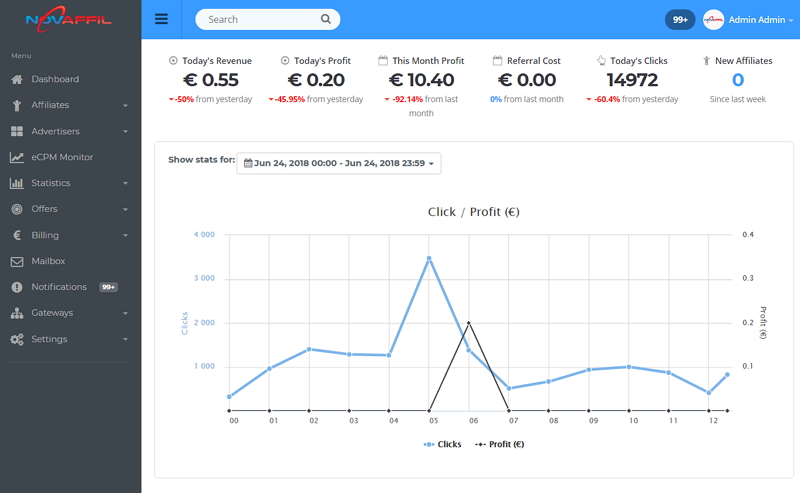Toggle the hamburger menu icon
This screenshot has height=500, width=800.
tap(161, 19)
